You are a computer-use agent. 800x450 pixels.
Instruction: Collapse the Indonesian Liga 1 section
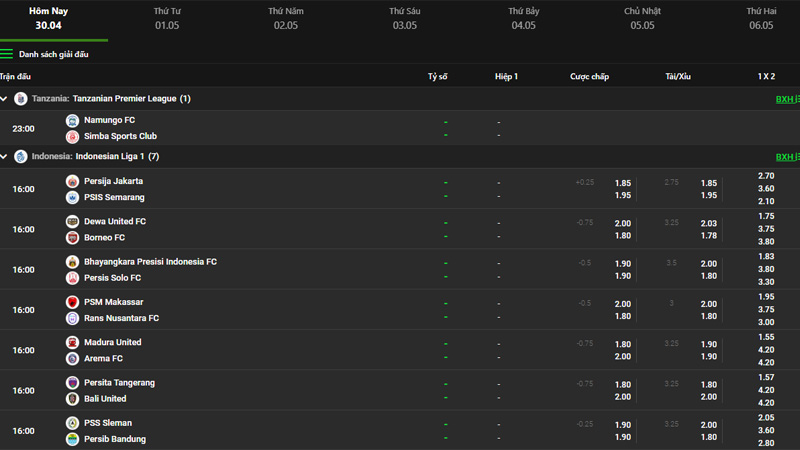(x=4, y=157)
